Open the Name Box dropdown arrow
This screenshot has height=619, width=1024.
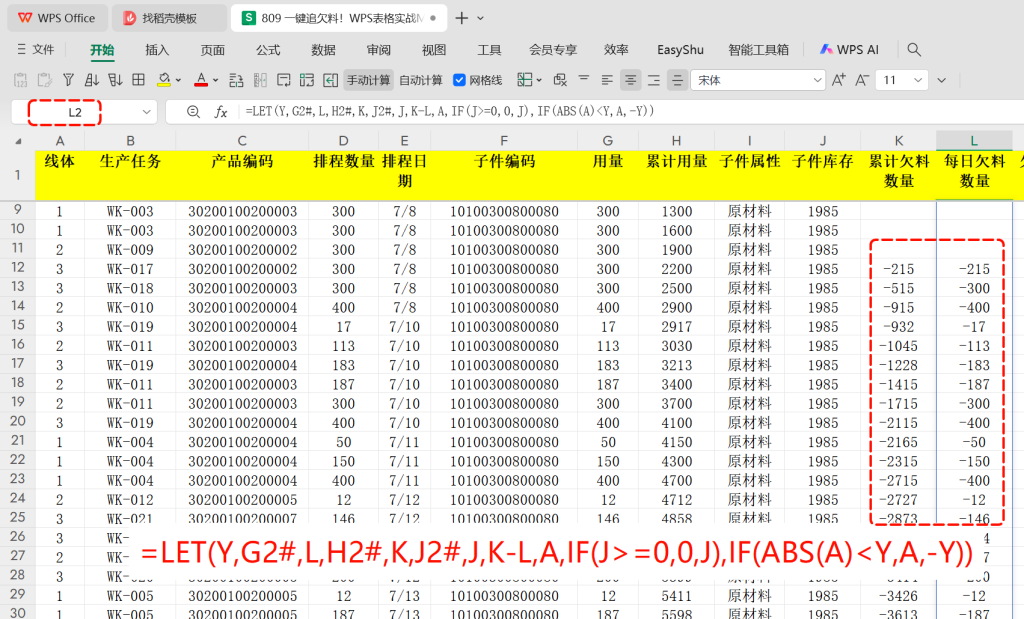146,112
